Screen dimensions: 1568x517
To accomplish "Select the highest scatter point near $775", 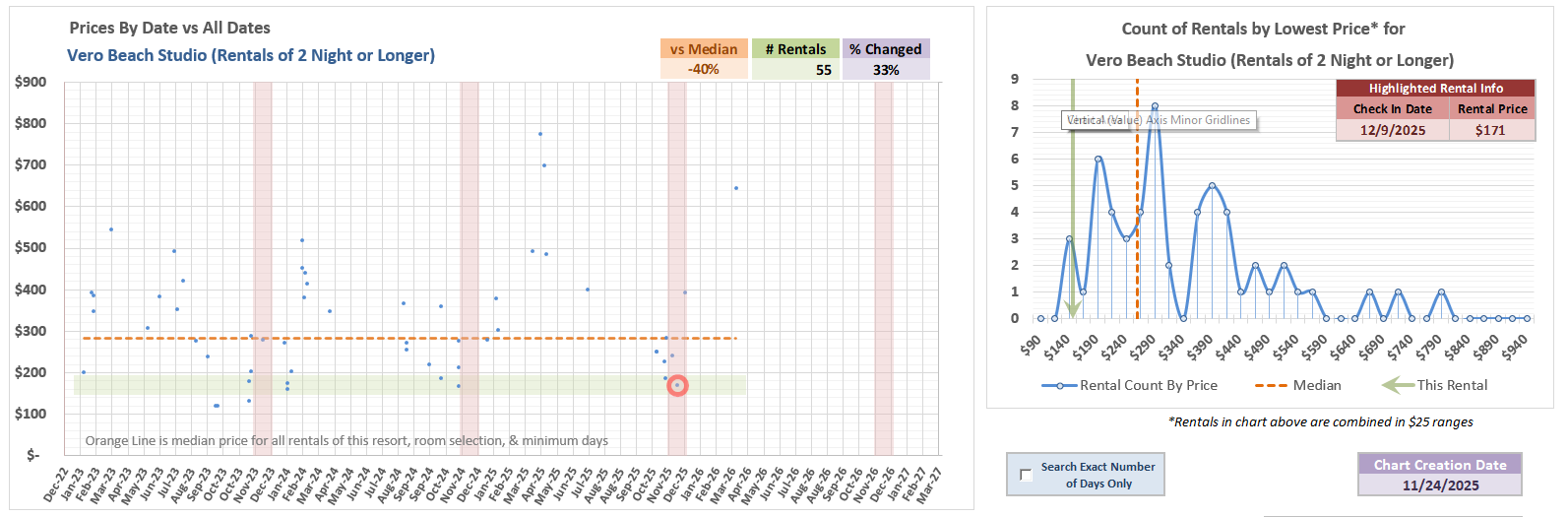I will click(540, 134).
